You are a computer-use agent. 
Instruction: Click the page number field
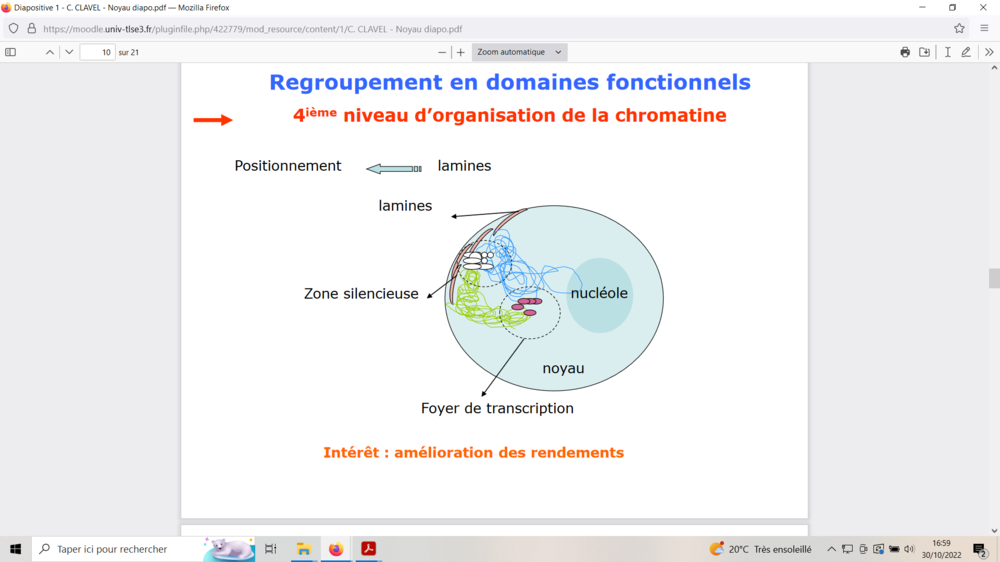97,52
